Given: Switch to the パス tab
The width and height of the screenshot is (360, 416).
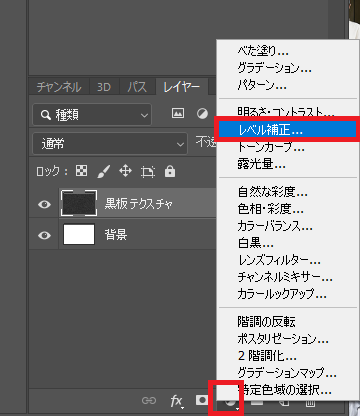Looking at the screenshot, I should [x=137, y=87].
